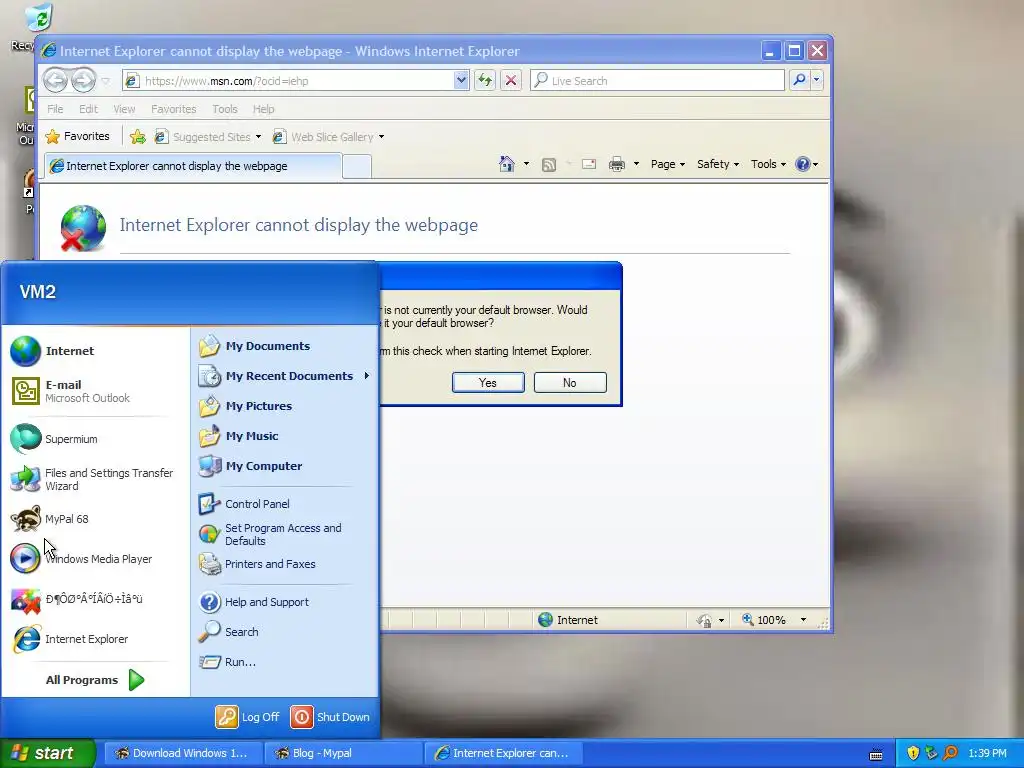The height and width of the screenshot is (768, 1024).
Task: Click the Live Search magnifier button
Action: [799, 81]
